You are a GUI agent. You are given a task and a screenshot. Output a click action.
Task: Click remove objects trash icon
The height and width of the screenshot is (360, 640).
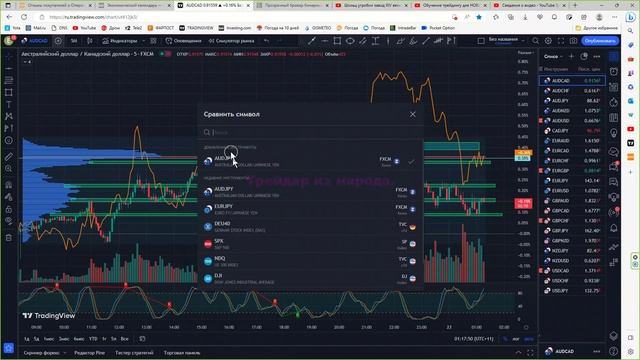pyautogui.click(x=9, y=237)
